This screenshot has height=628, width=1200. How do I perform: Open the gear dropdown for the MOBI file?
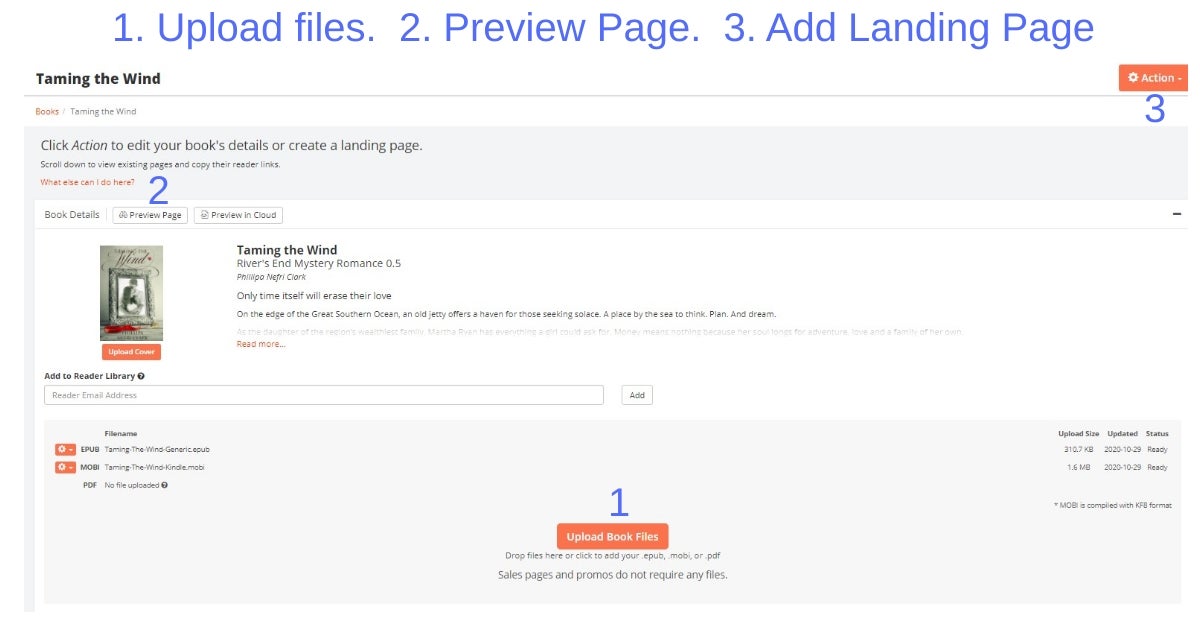point(65,467)
